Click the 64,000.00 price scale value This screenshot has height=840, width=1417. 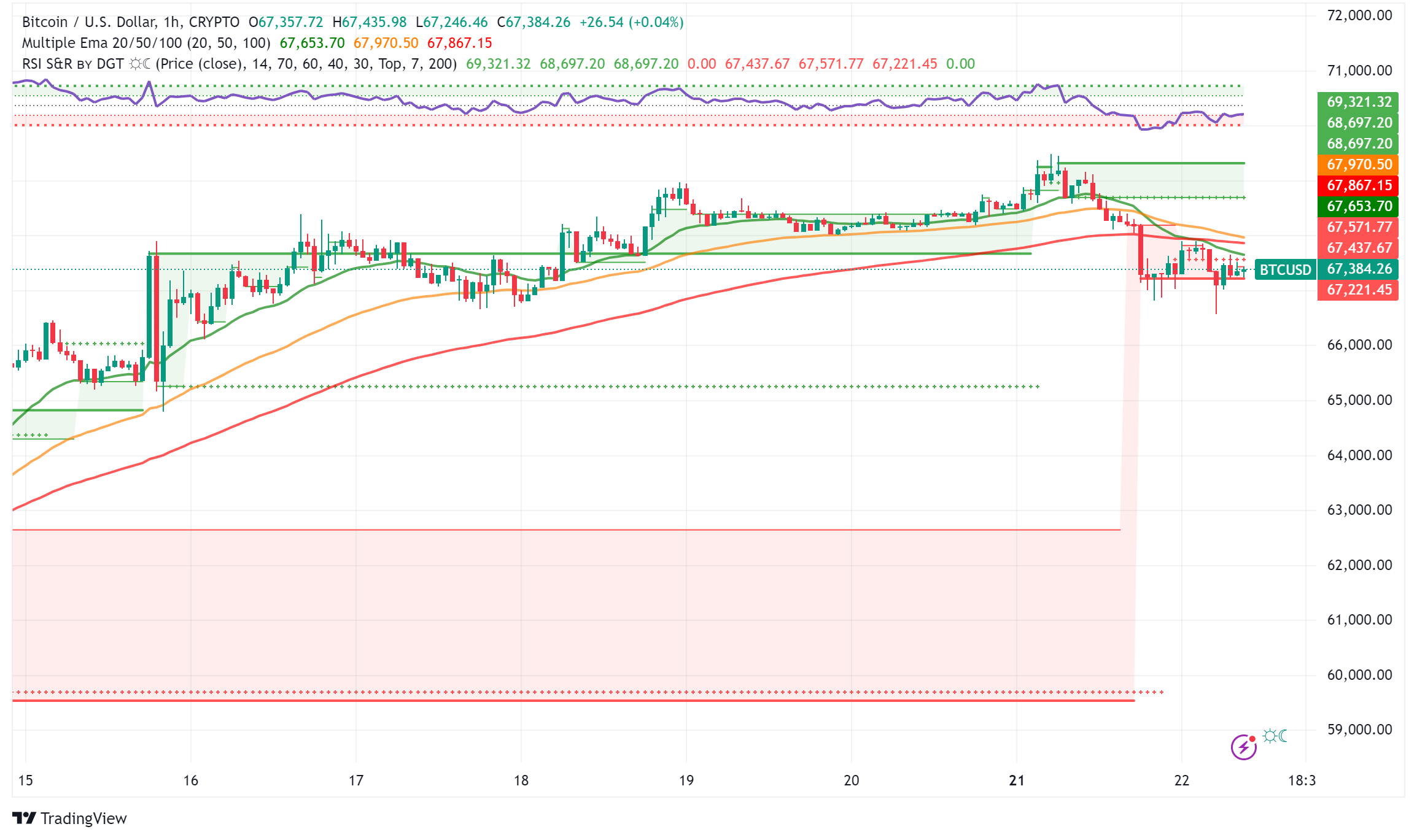1359,455
